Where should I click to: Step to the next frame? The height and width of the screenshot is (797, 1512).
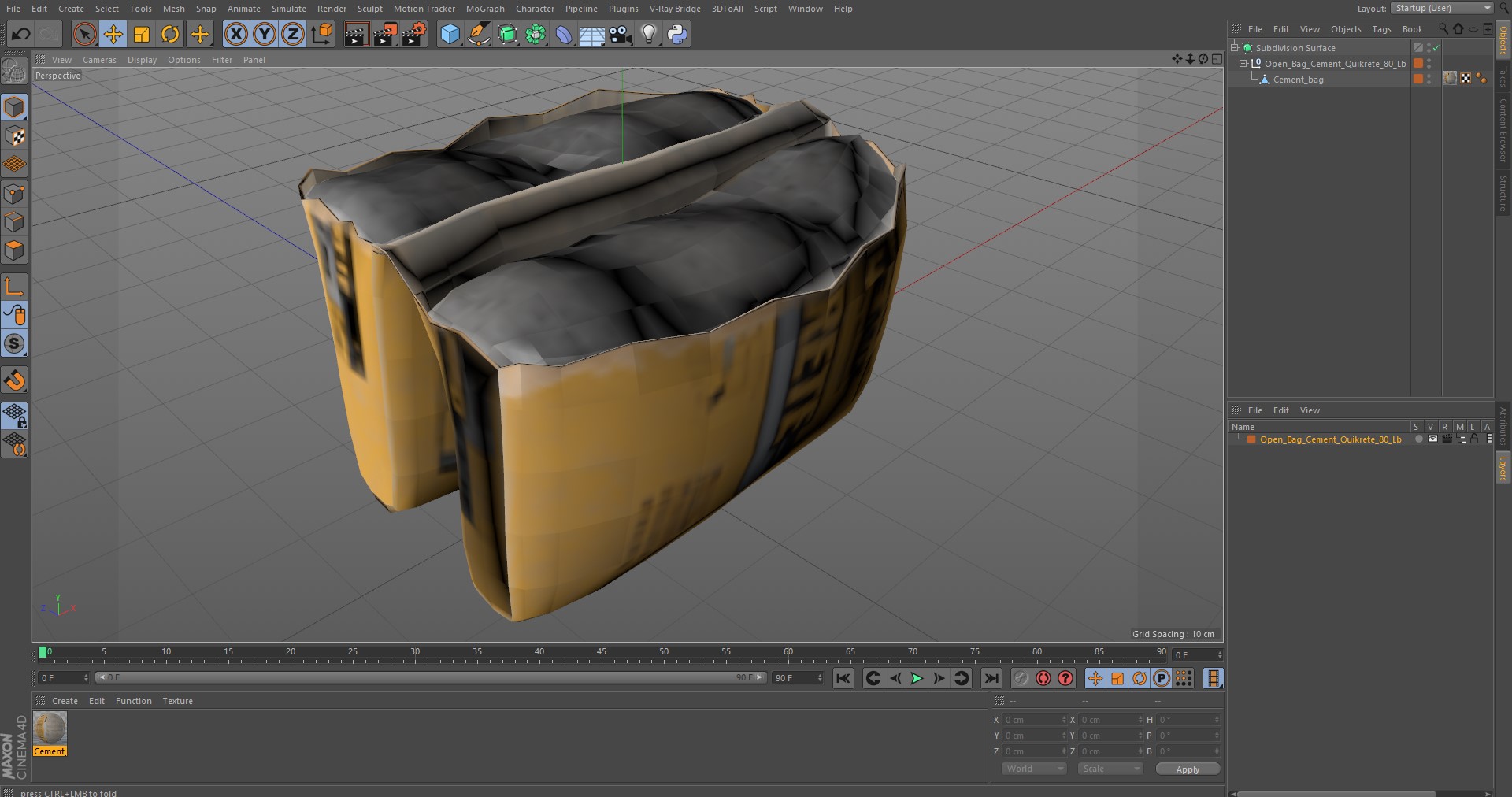coord(939,678)
